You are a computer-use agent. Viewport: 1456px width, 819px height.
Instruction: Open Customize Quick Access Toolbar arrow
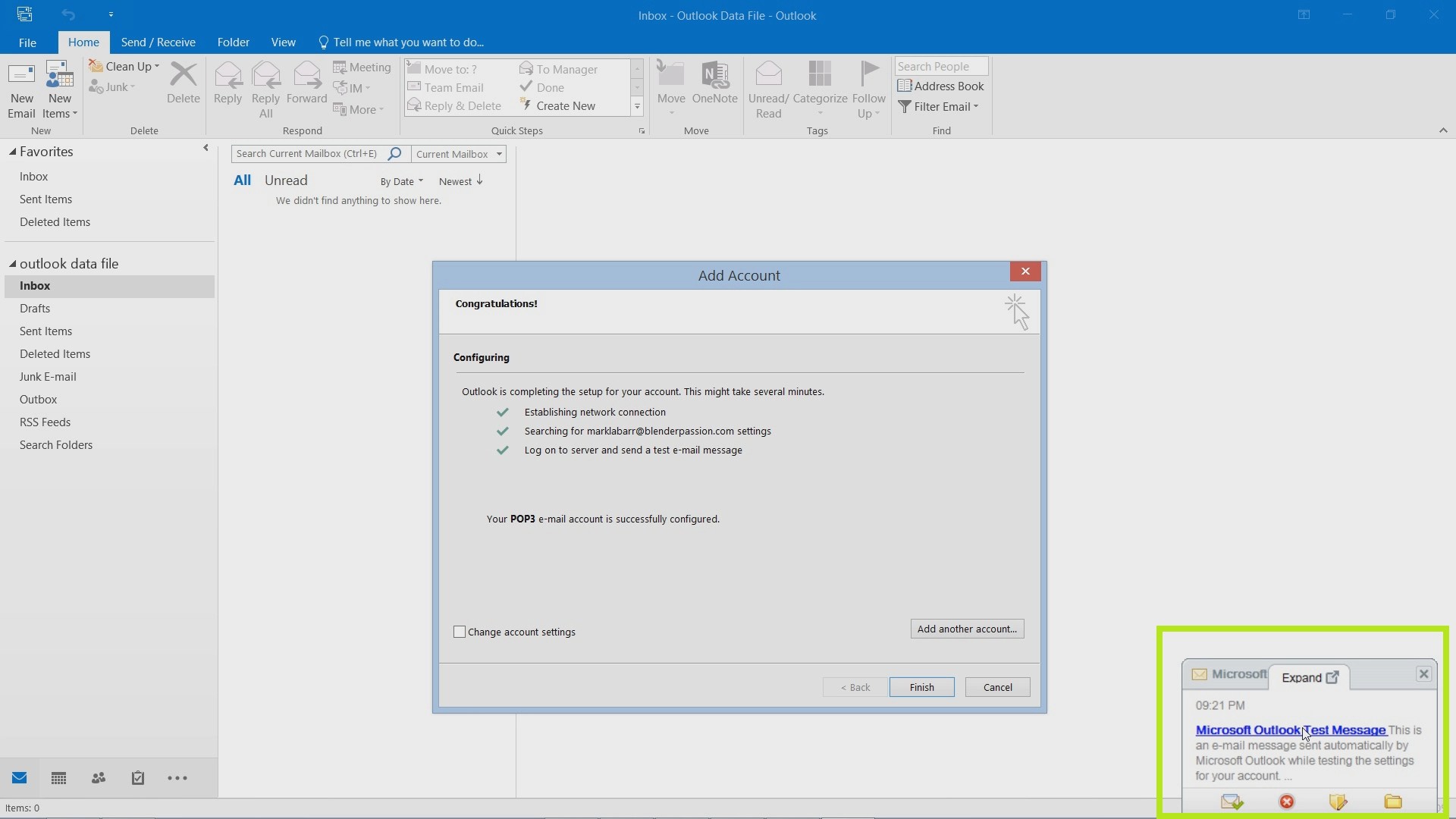(x=111, y=14)
